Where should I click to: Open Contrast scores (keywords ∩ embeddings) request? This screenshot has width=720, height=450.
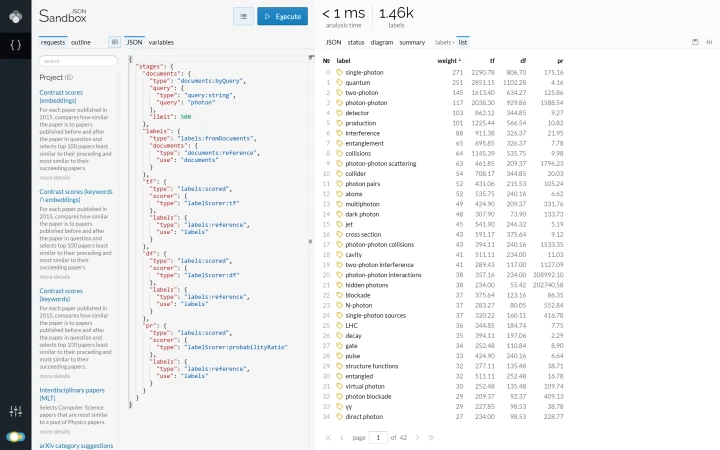coord(76,196)
